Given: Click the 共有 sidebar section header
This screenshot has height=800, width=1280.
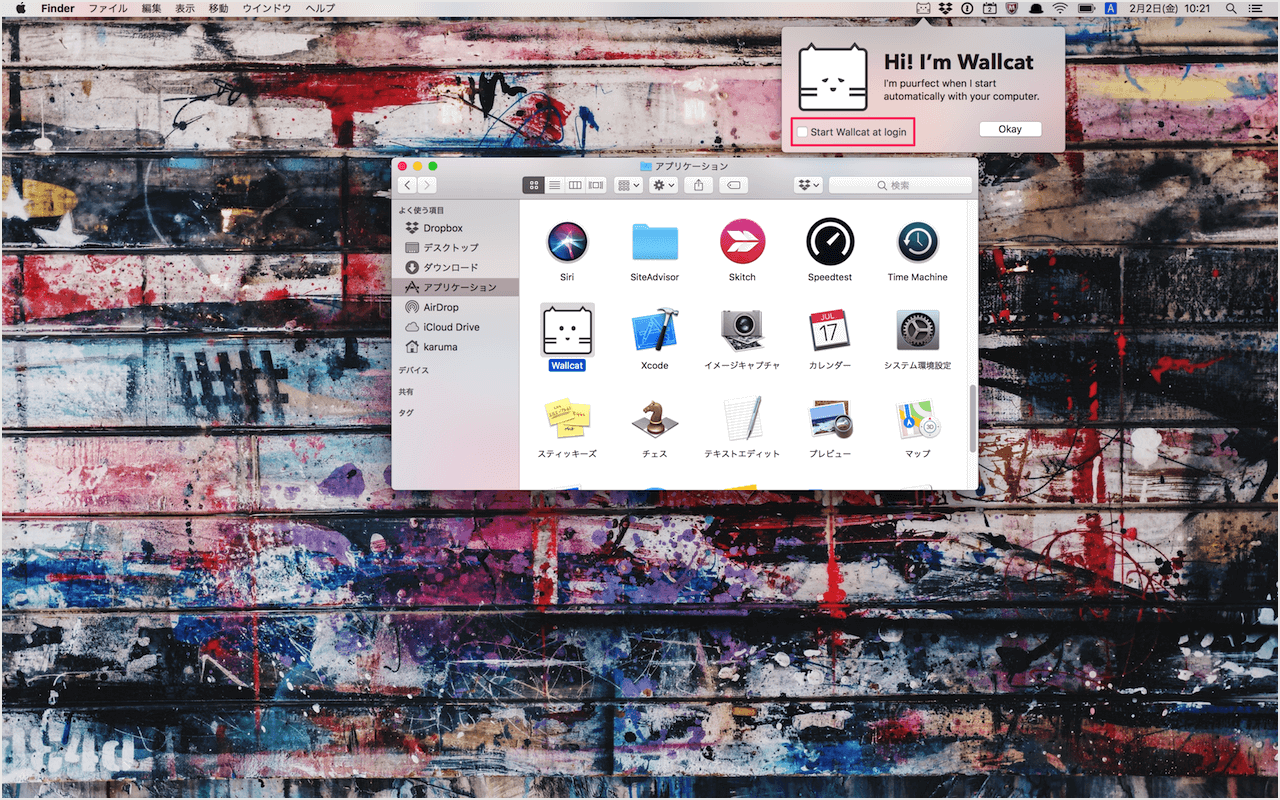Looking at the screenshot, I should pyautogui.click(x=405, y=392).
